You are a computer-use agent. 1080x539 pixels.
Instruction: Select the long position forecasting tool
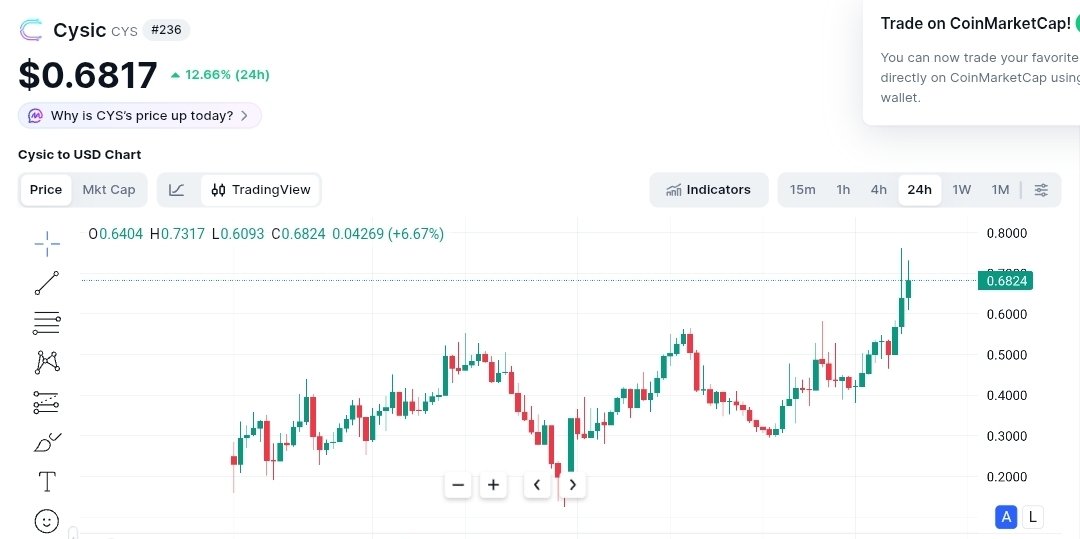pyautogui.click(x=47, y=402)
